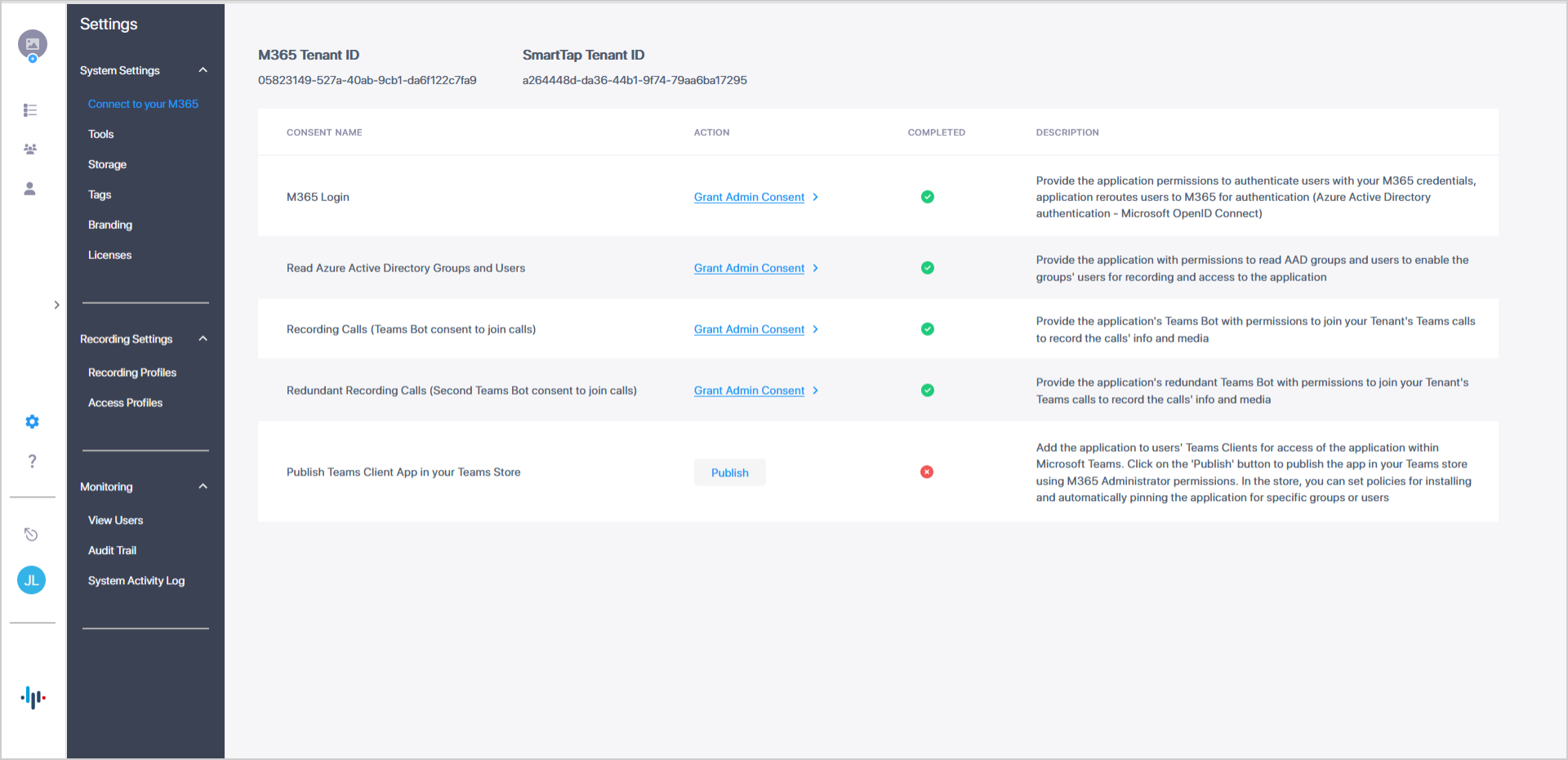Select Audit Trail in Monitoring menu

(112, 551)
